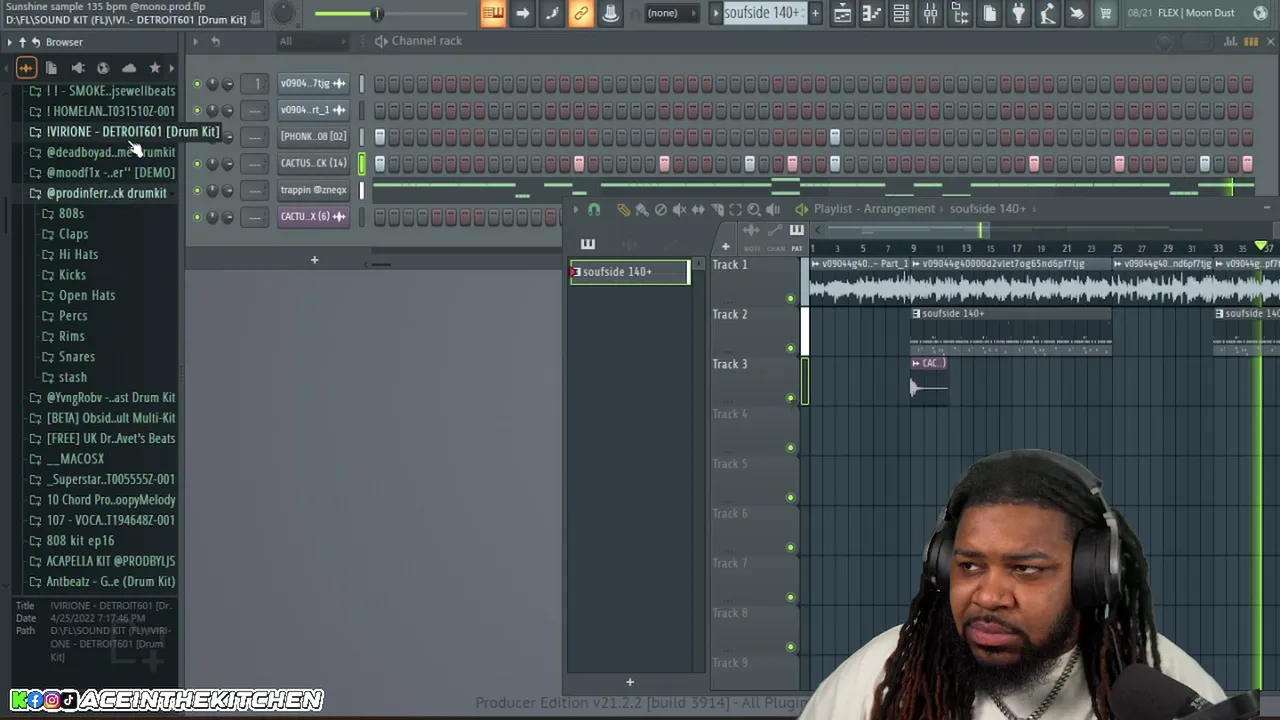The image size is (1280, 720).
Task: Open the shopping cart content library icon
Action: [1106, 13]
